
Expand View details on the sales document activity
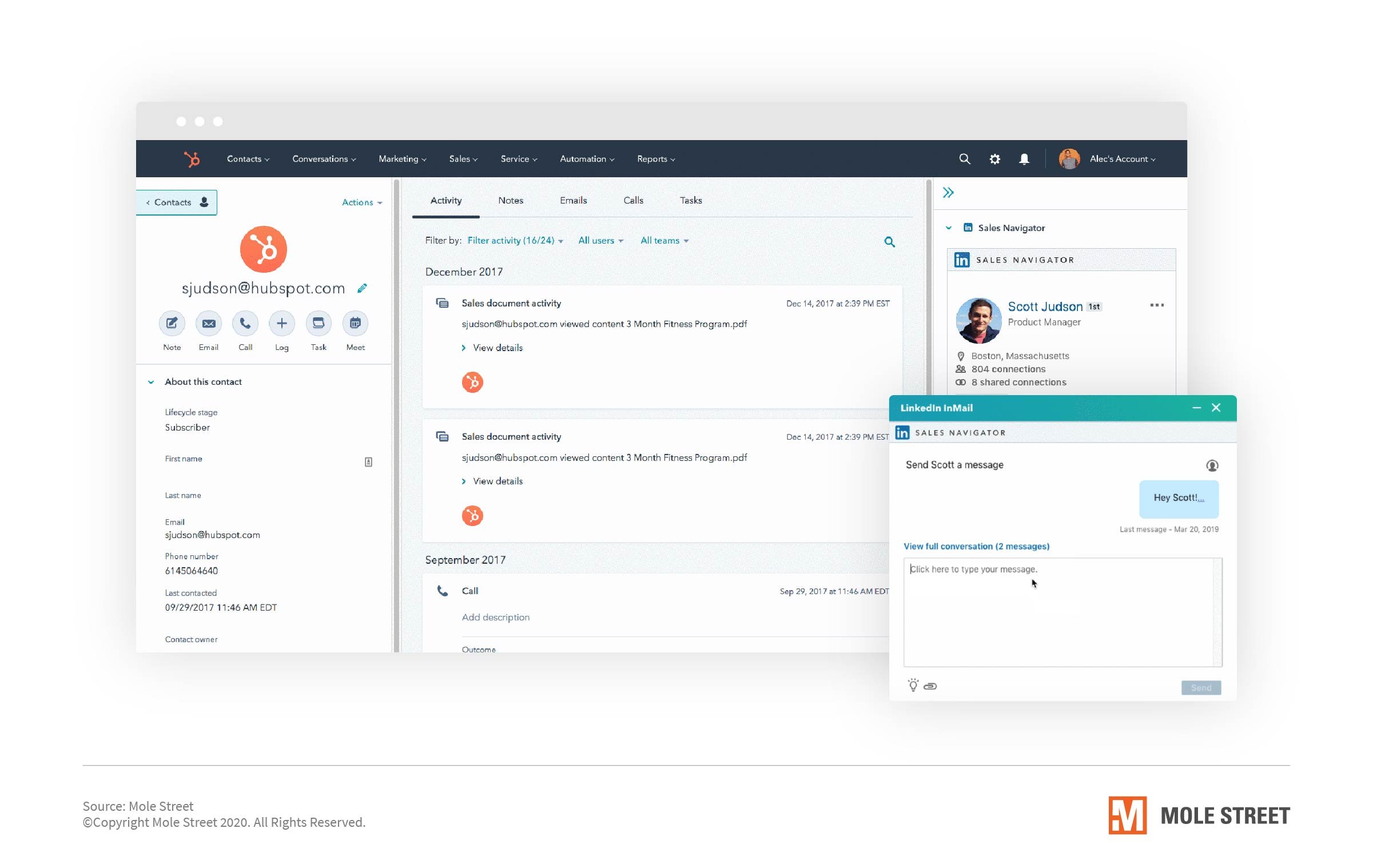pos(493,347)
